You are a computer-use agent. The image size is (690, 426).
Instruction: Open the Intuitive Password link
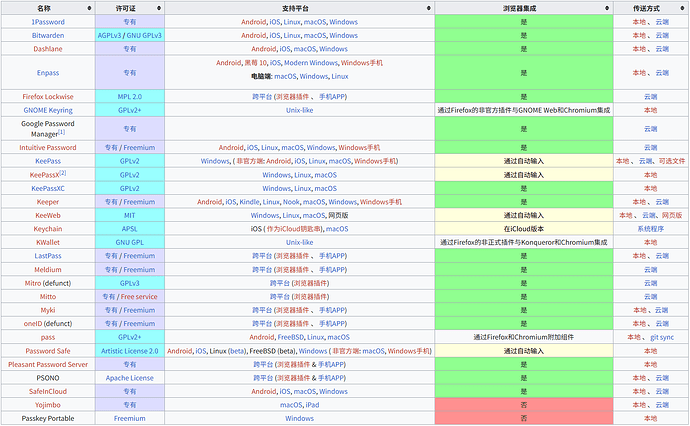pos(48,148)
